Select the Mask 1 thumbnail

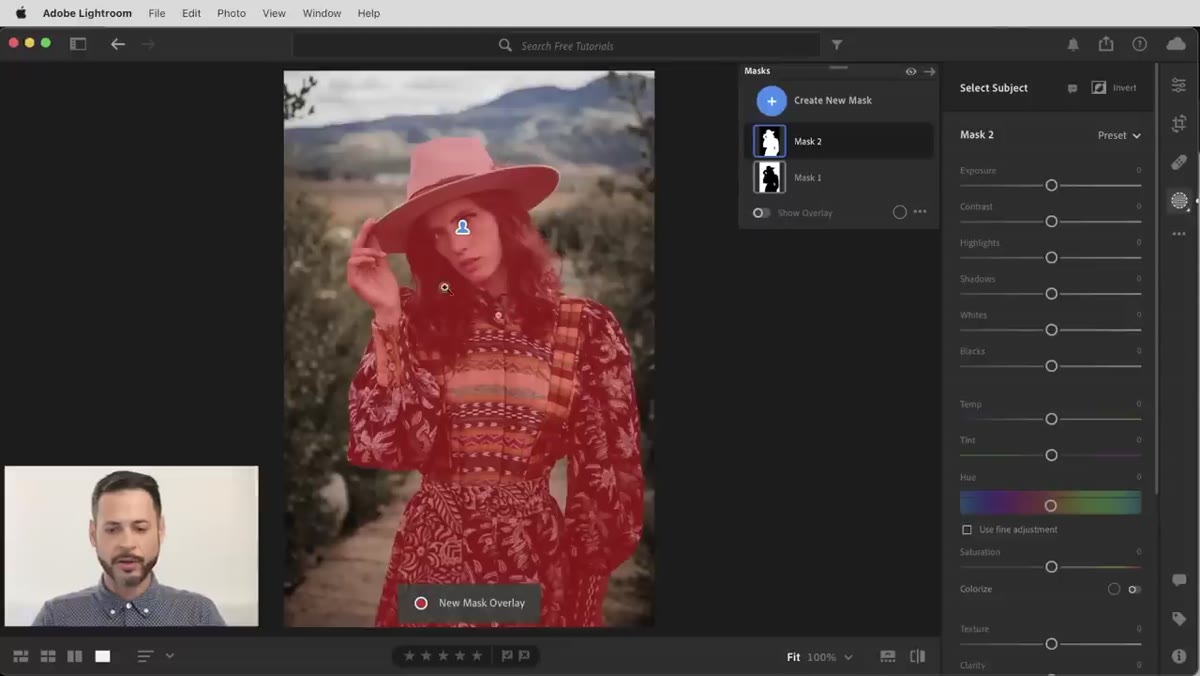(x=770, y=178)
